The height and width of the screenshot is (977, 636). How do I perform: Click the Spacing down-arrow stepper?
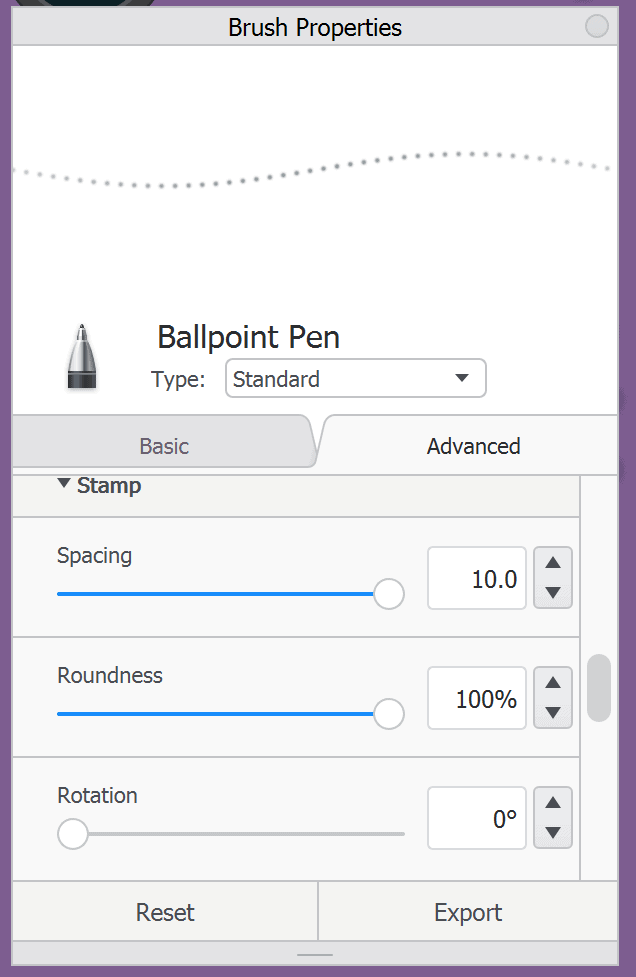[x=552, y=594]
